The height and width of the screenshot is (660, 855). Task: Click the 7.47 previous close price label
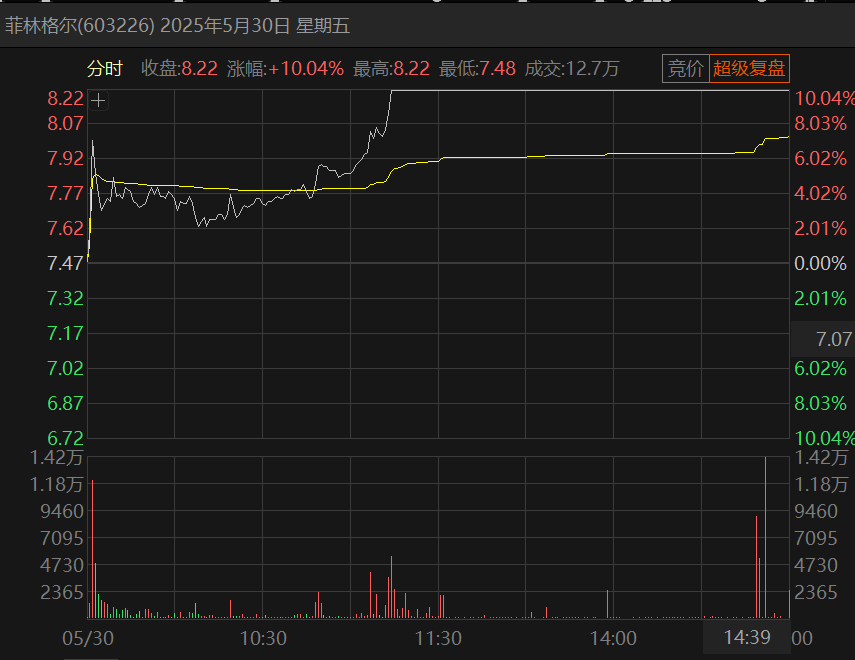click(x=65, y=263)
